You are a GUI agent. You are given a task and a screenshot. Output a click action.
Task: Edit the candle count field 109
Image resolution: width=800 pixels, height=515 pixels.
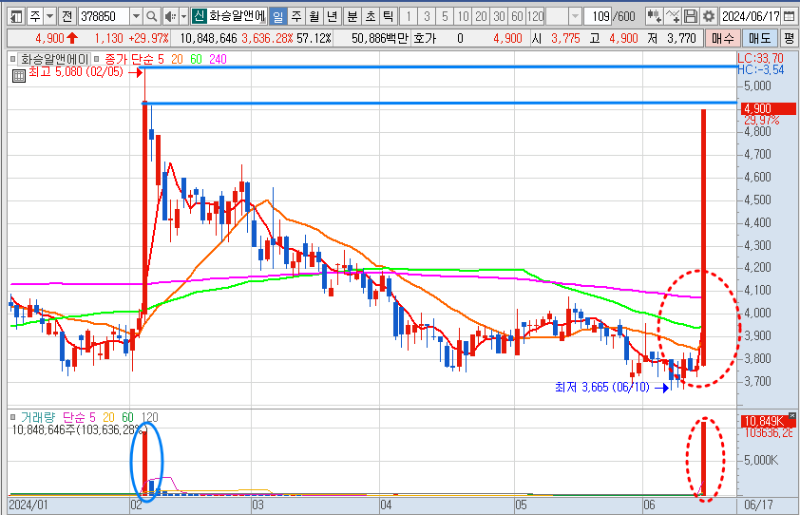598,16
